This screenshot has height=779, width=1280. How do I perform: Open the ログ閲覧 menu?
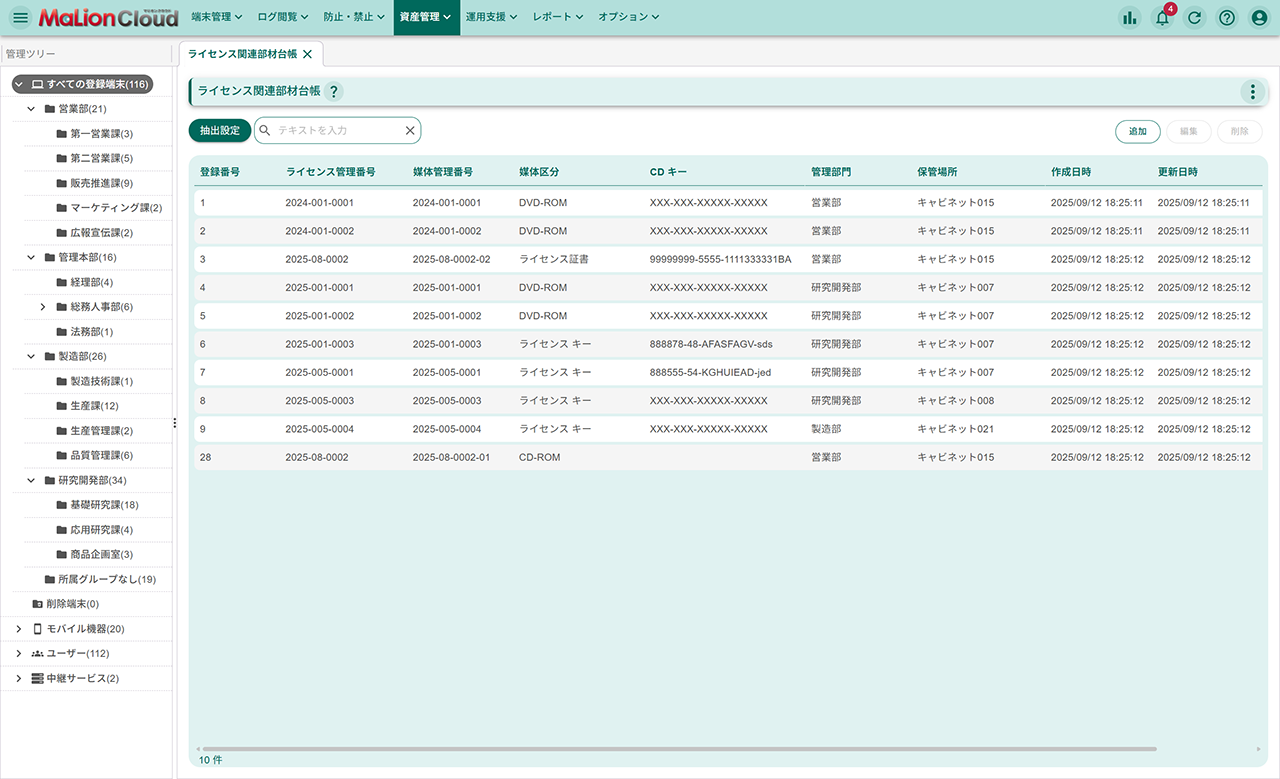[x=283, y=17]
